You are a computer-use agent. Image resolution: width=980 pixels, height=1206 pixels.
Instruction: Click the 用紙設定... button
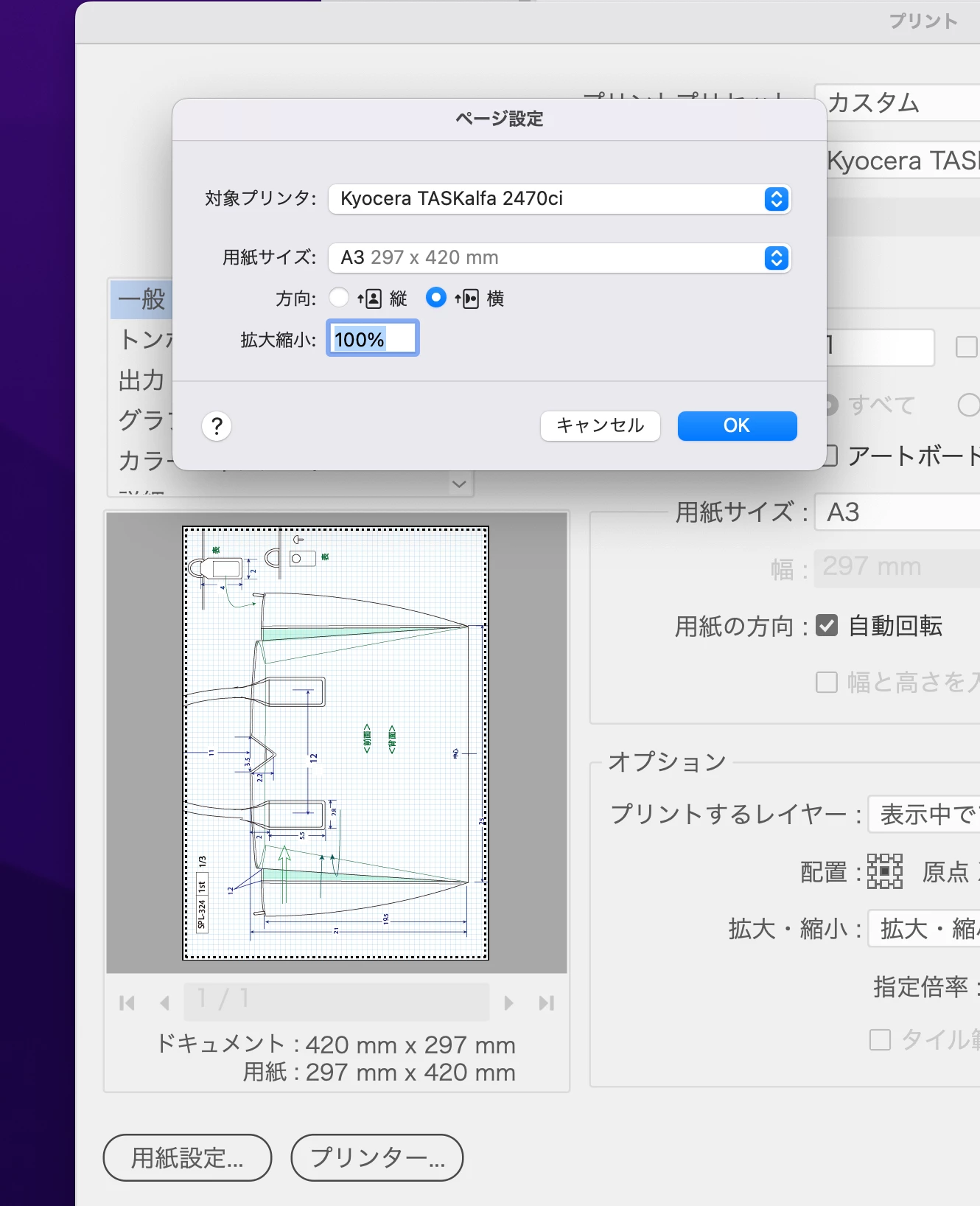coord(187,1157)
